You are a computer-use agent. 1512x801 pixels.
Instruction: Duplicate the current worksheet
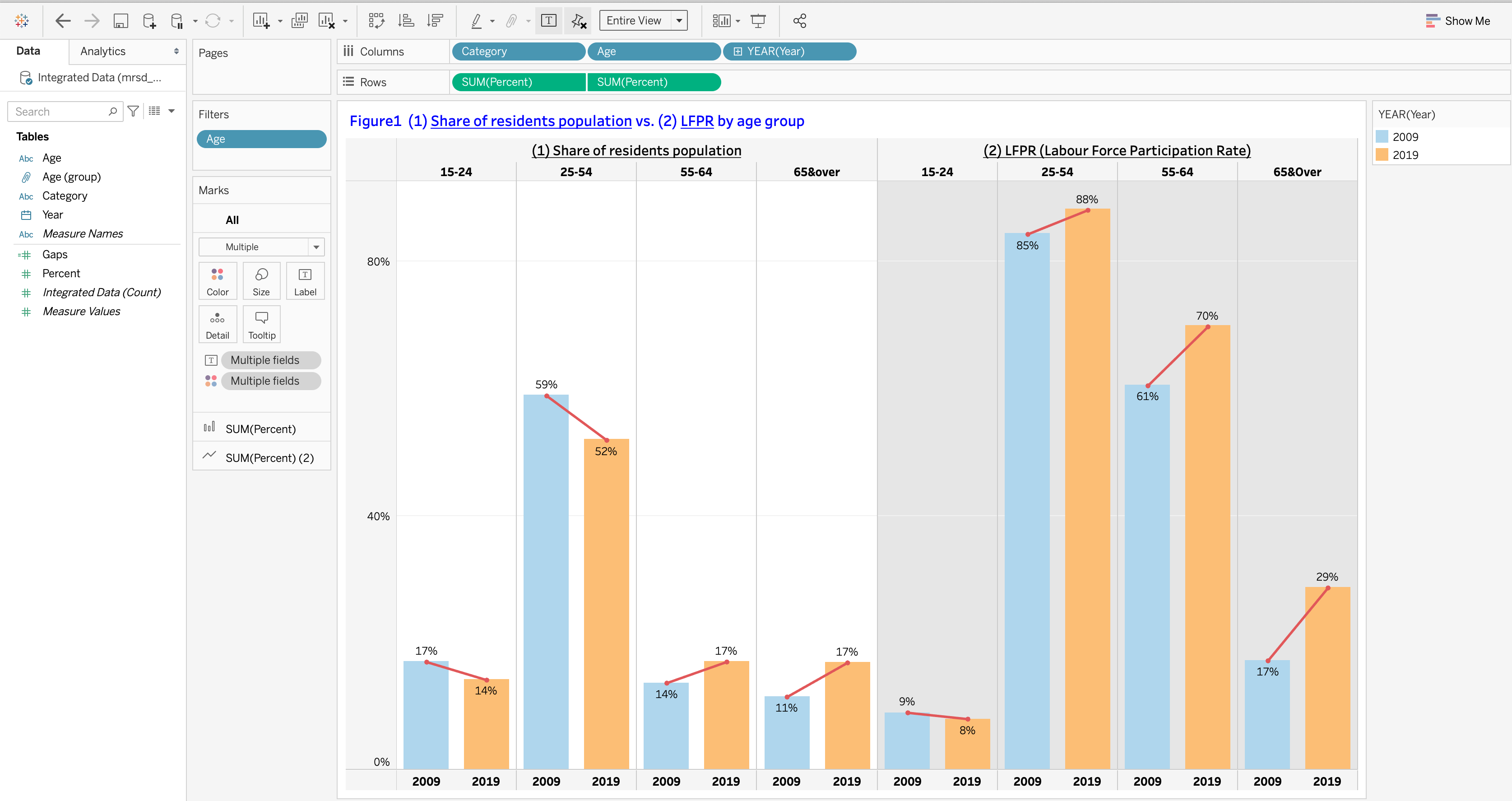coord(299,21)
